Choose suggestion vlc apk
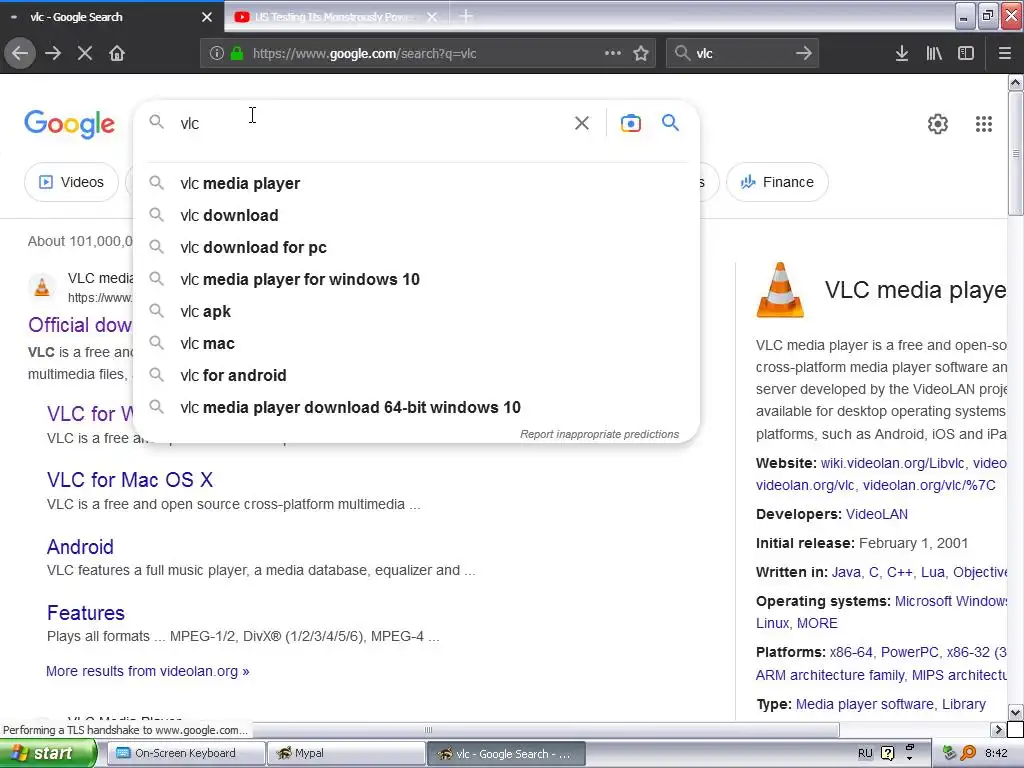The width and height of the screenshot is (1024, 768). click(x=416, y=312)
